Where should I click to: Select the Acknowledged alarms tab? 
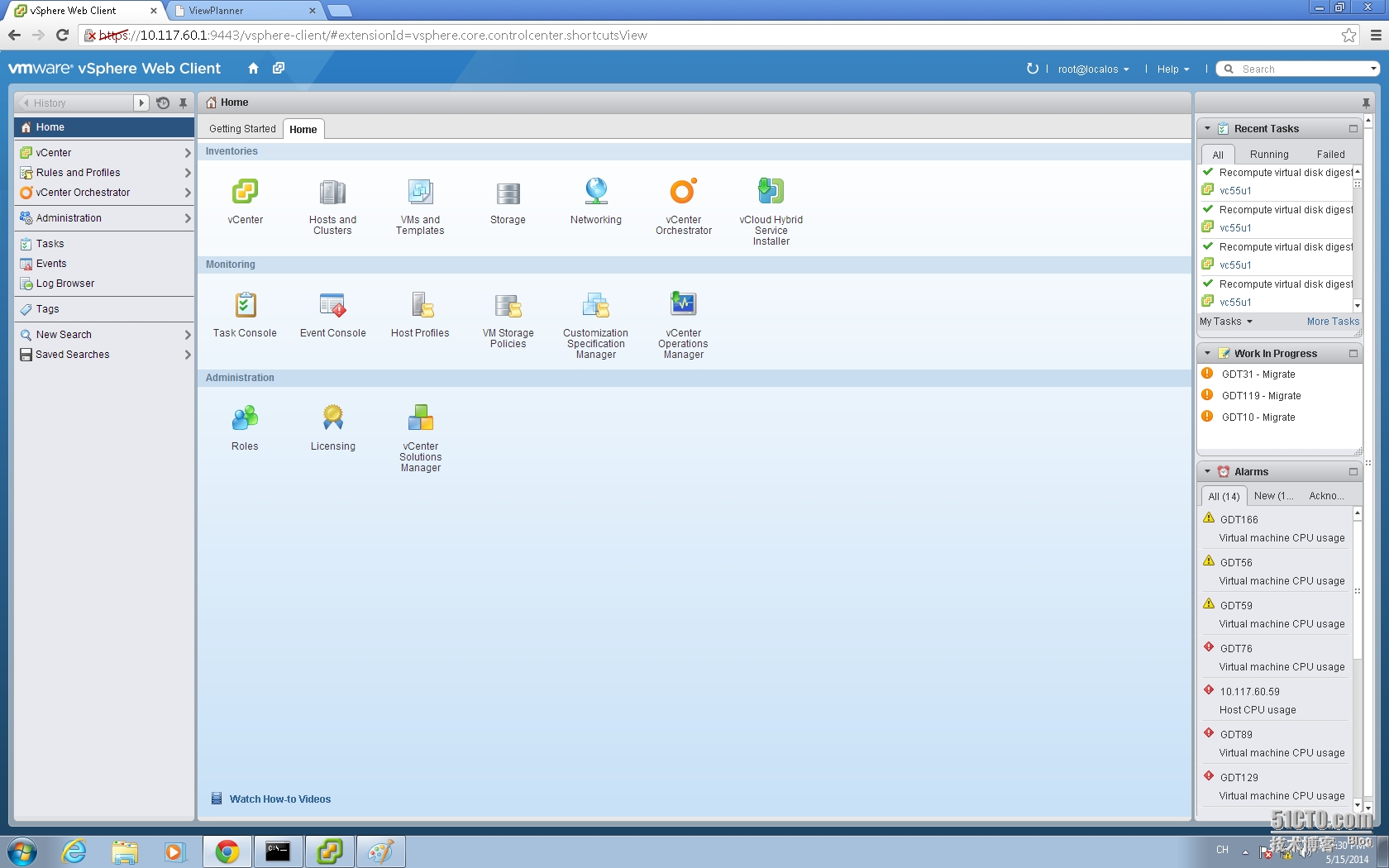point(1326,496)
